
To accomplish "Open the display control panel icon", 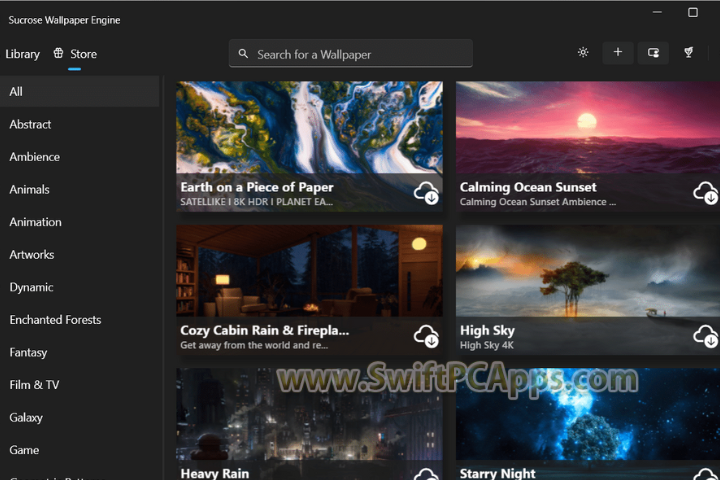I will coord(653,52).
